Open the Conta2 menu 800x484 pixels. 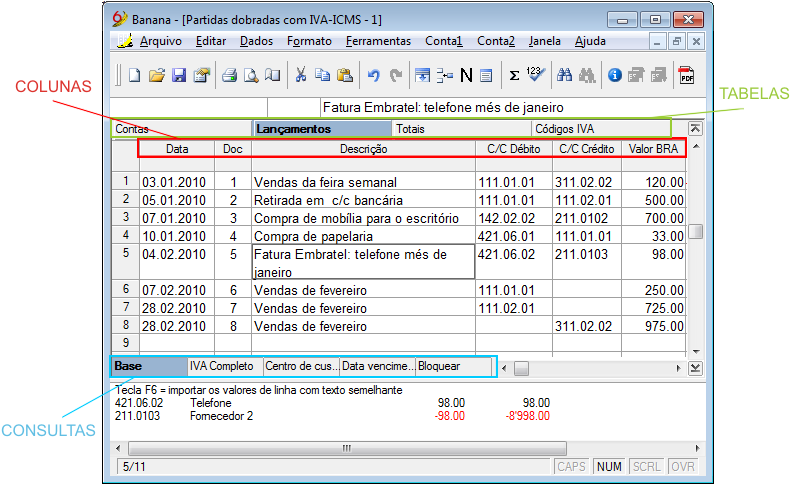coord(496,41)
